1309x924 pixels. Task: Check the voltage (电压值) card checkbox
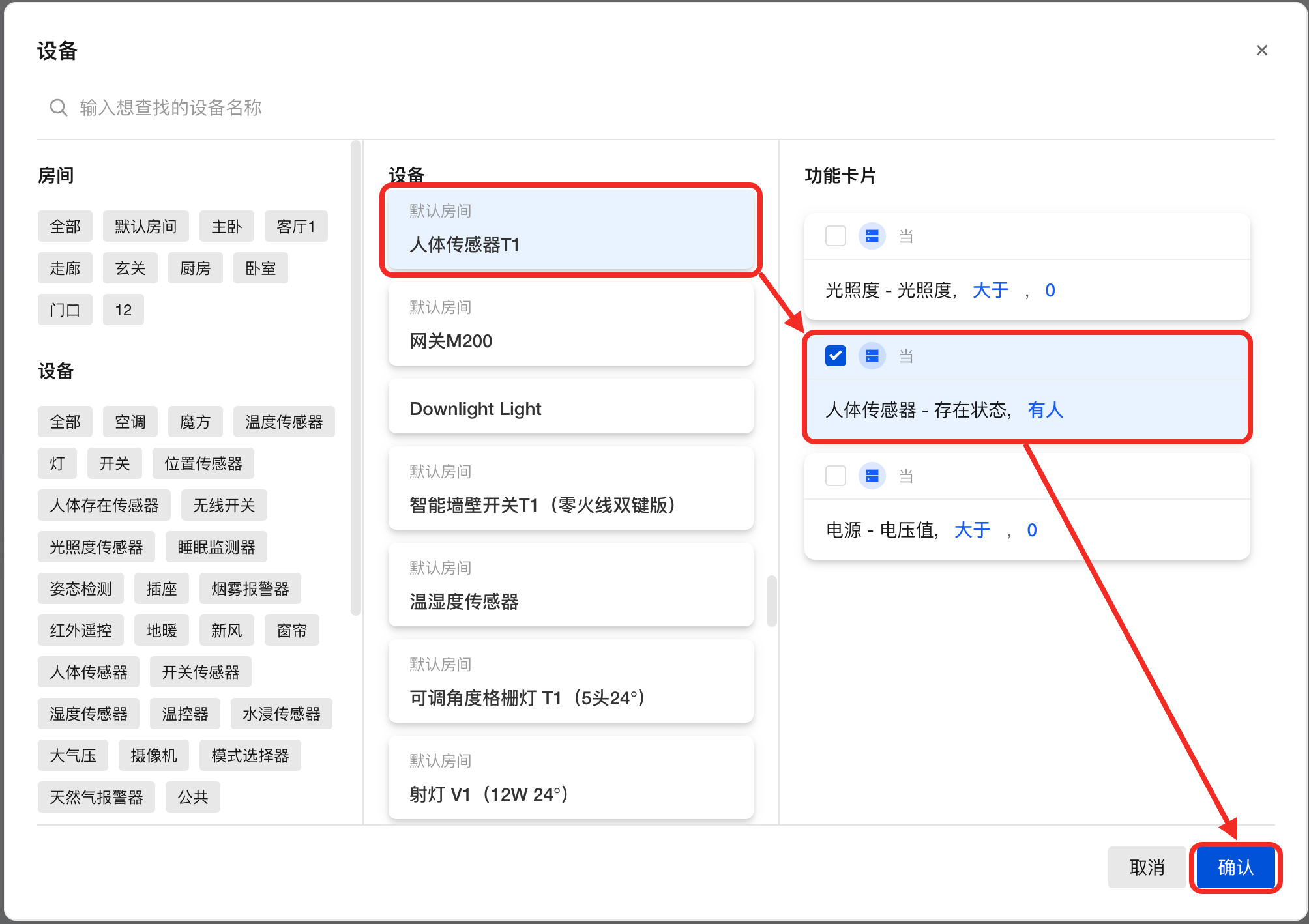835,476
